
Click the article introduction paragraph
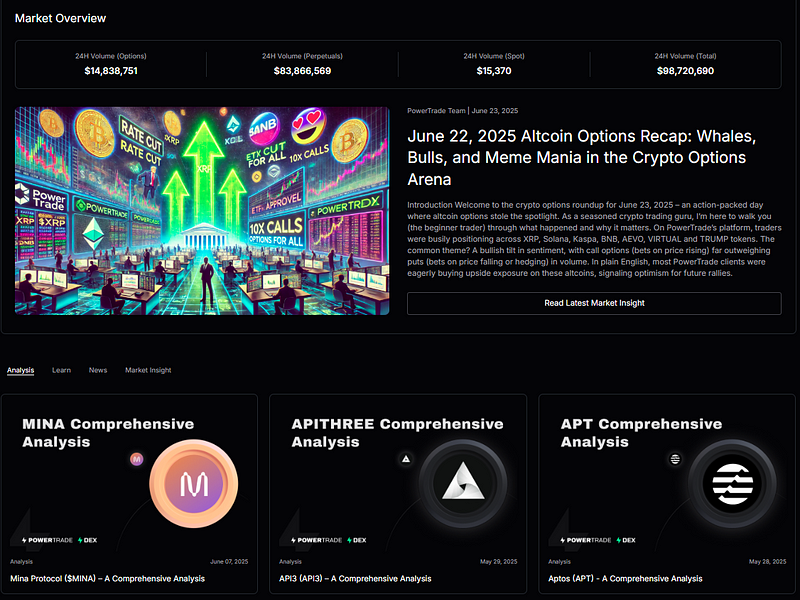tap(594, 239)
